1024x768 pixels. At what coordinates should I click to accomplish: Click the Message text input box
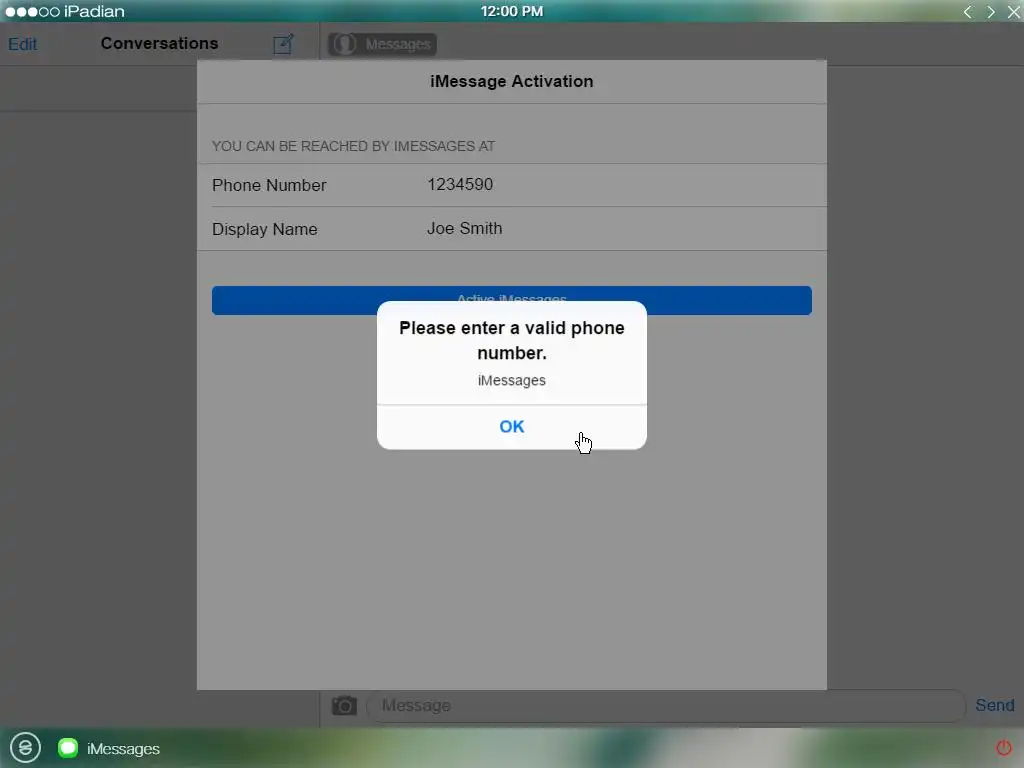click(x=665, y=705)
